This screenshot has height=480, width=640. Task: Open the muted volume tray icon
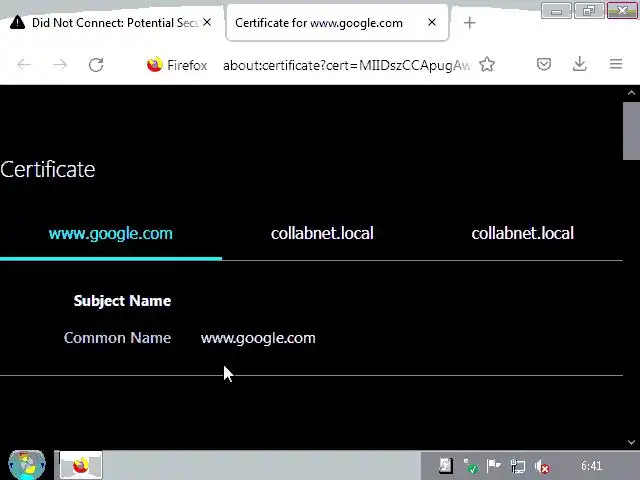click(542, 466)
